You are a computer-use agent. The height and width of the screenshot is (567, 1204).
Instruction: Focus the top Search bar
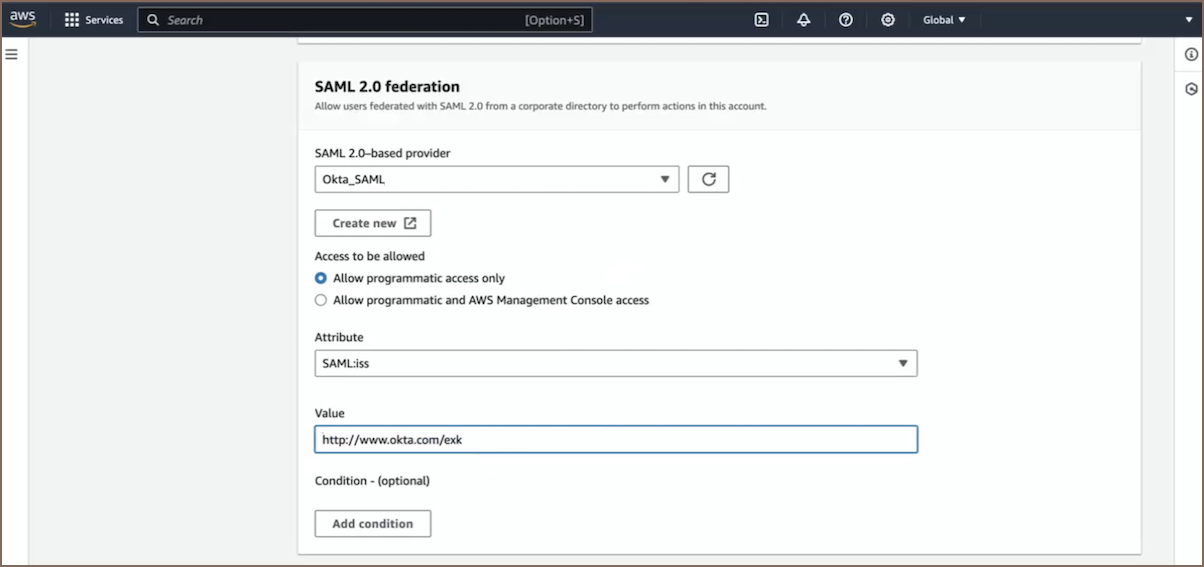(365, 20)
